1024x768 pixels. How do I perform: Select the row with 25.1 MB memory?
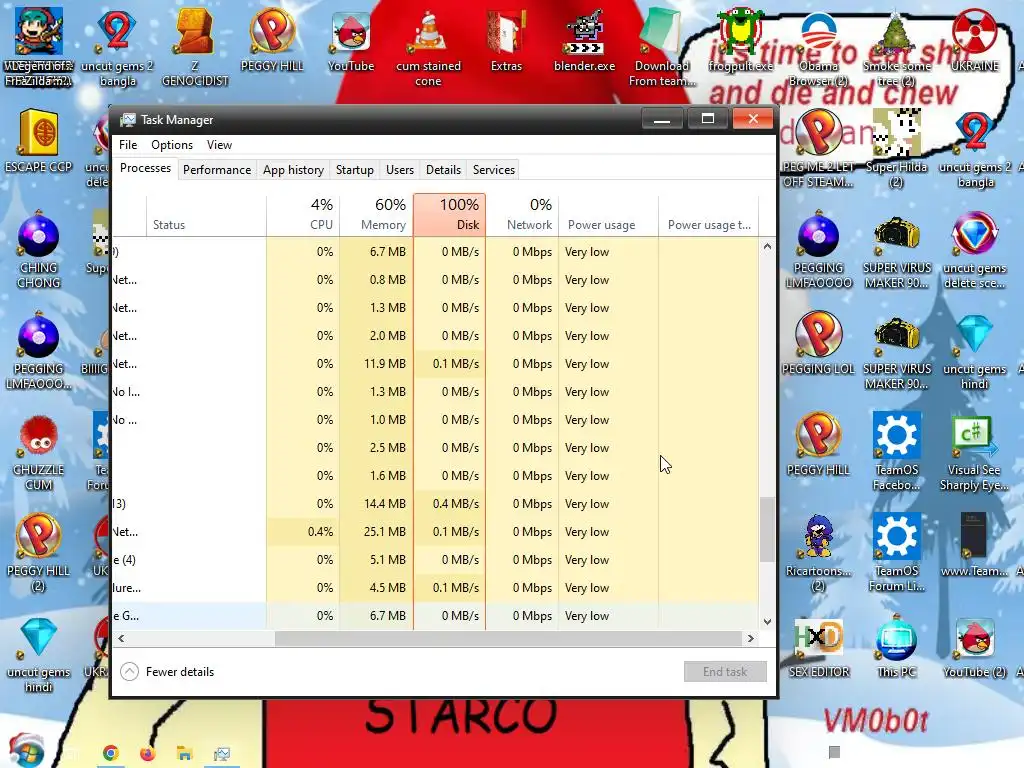point(436,532)
